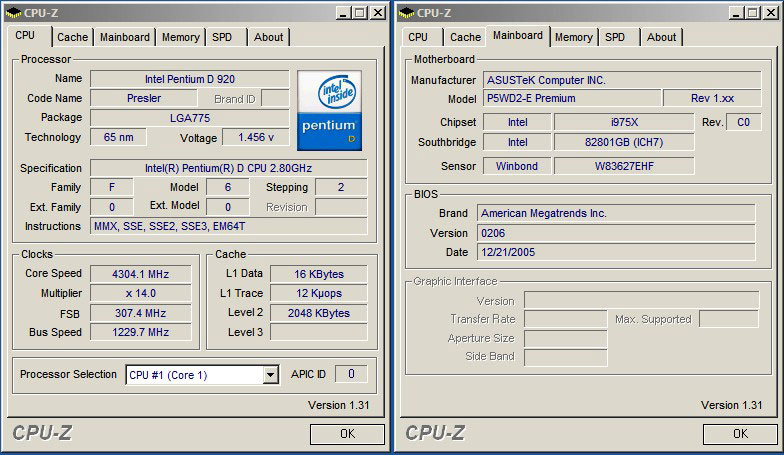Click Bus Speed value '1229.7 MHz'

pyautogui.click(x=140, y=332)
